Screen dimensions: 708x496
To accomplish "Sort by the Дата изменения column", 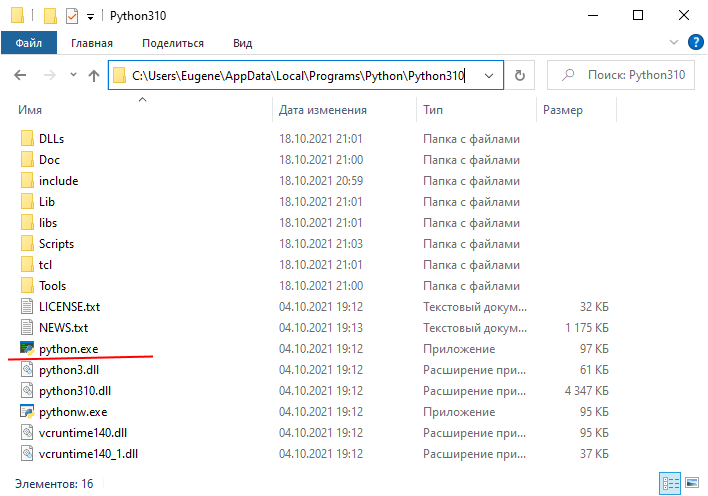I will click(322, 110).
